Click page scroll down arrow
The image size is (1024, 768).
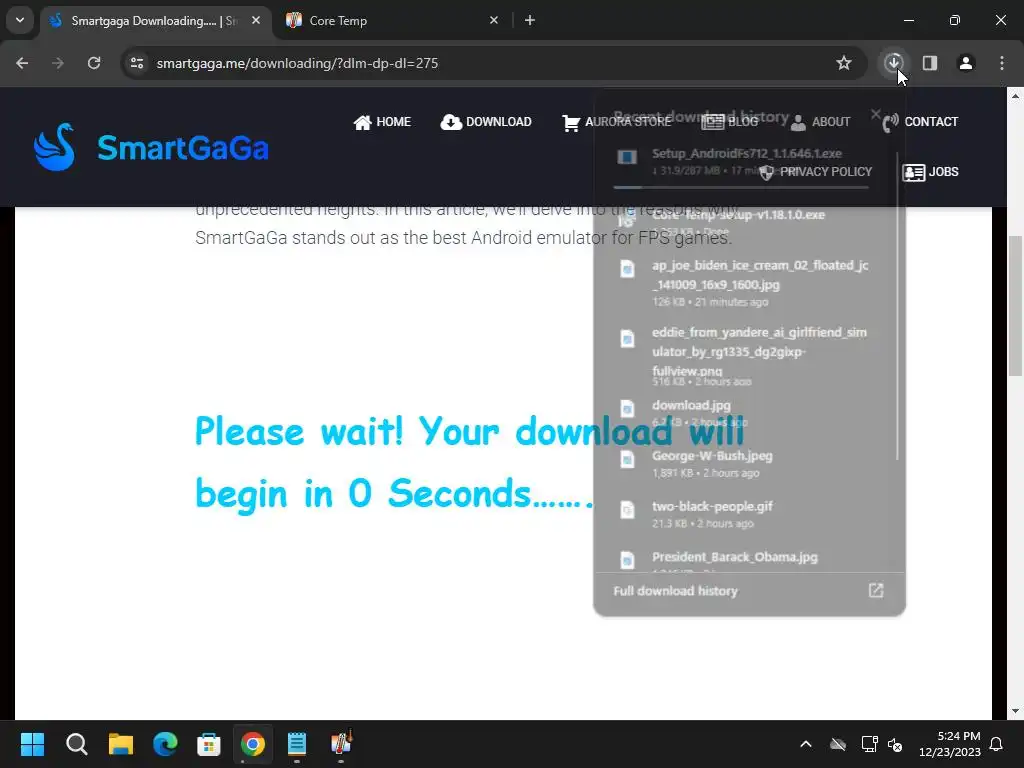click(x=1015, y=711)
